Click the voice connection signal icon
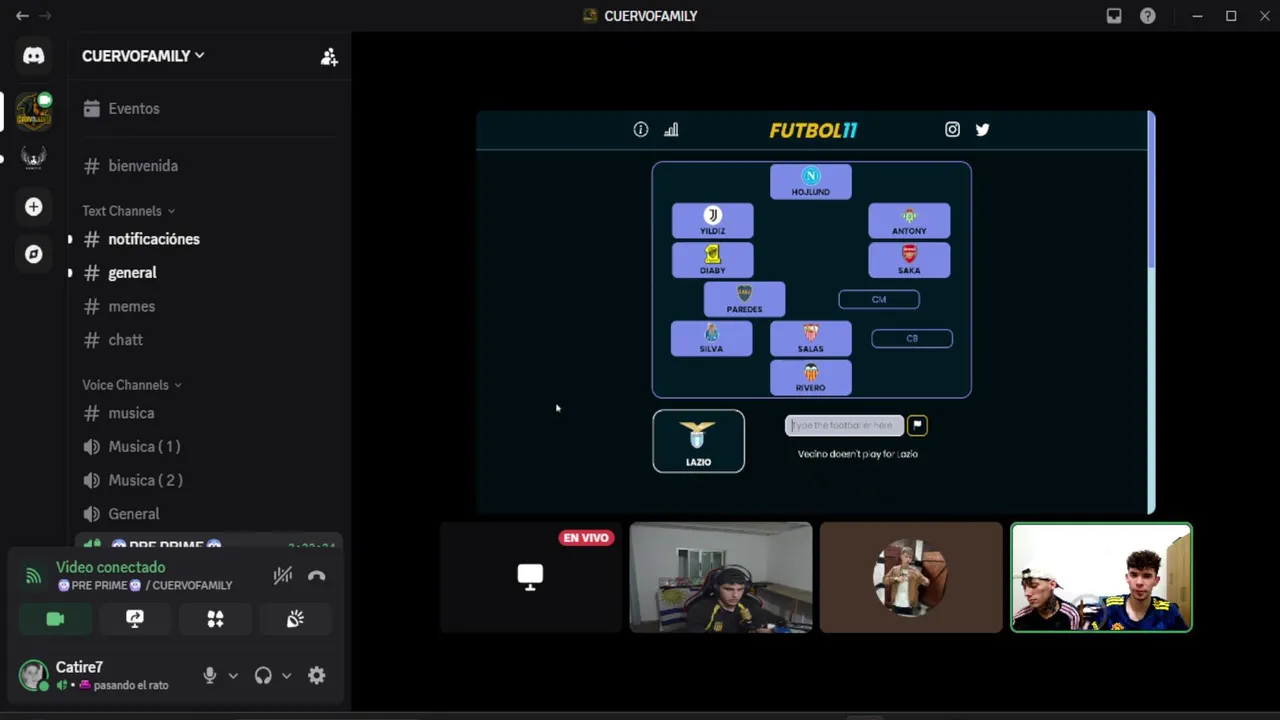This screenshot has height=720, width=1280. point(33,575)
